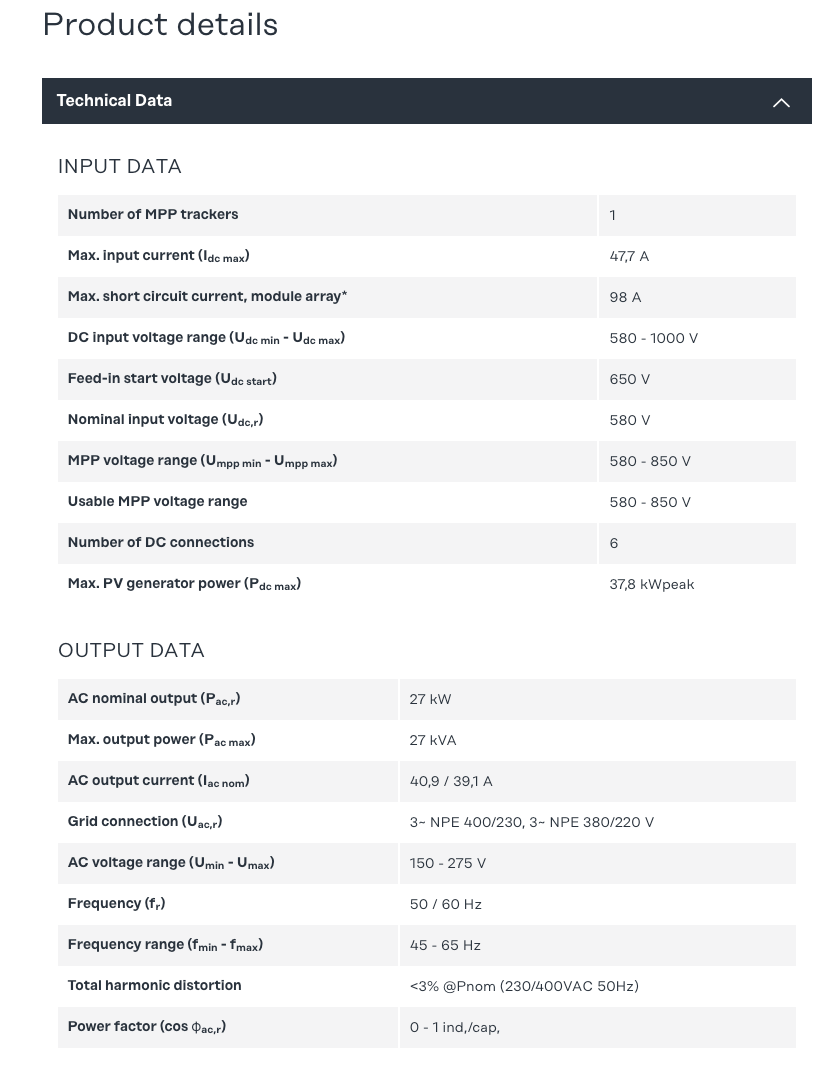Click the Nominal input voltage row label

[165, 420]
